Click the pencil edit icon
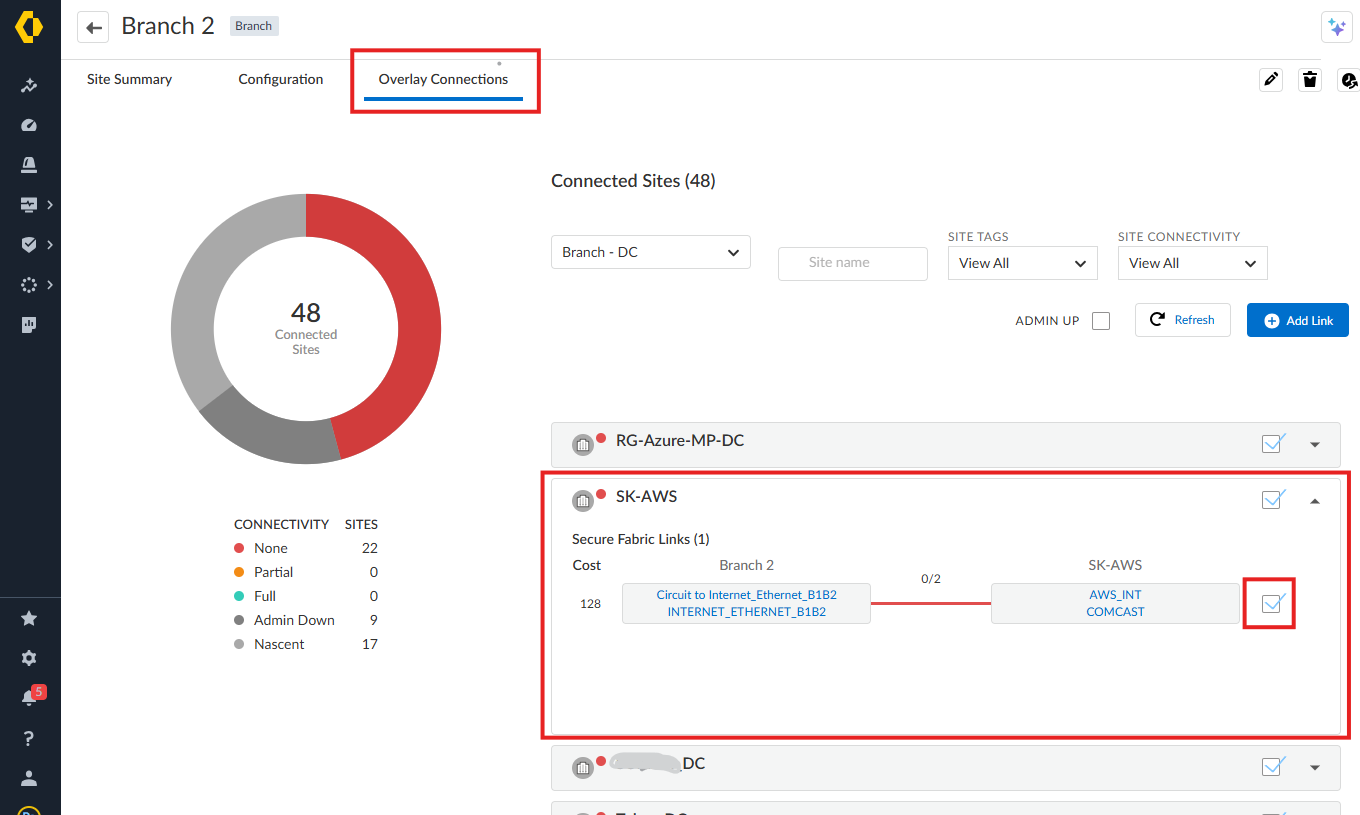 pos(1271,80)
